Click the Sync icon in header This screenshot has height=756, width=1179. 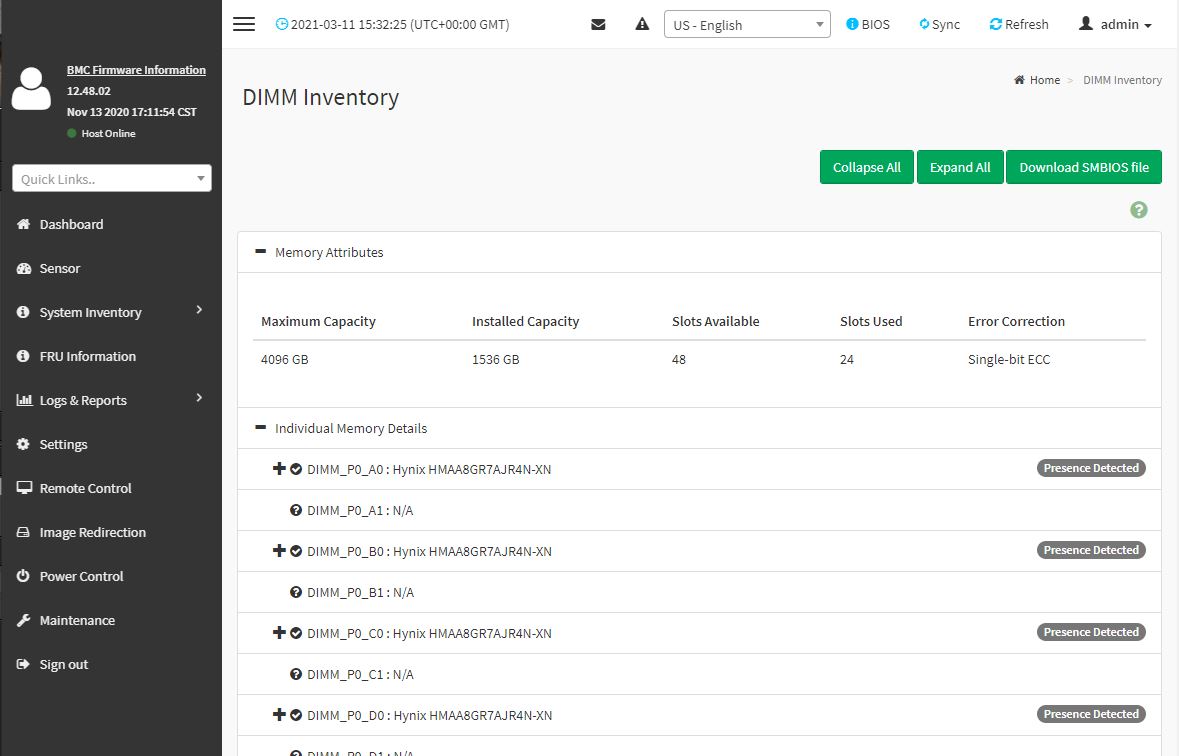coord(924,24)
